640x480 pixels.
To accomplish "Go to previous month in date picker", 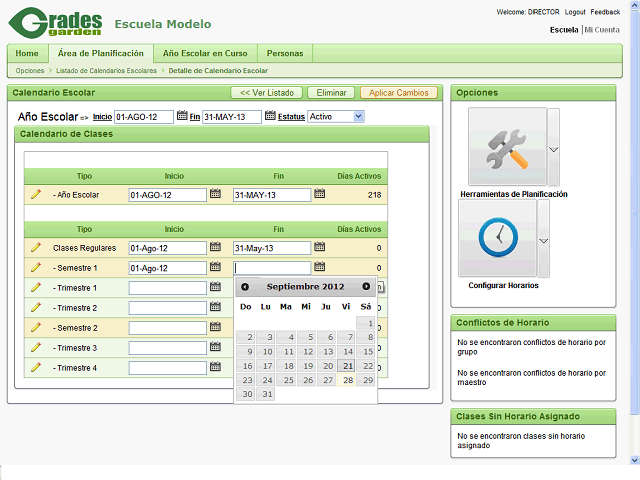I will (245, 287).
